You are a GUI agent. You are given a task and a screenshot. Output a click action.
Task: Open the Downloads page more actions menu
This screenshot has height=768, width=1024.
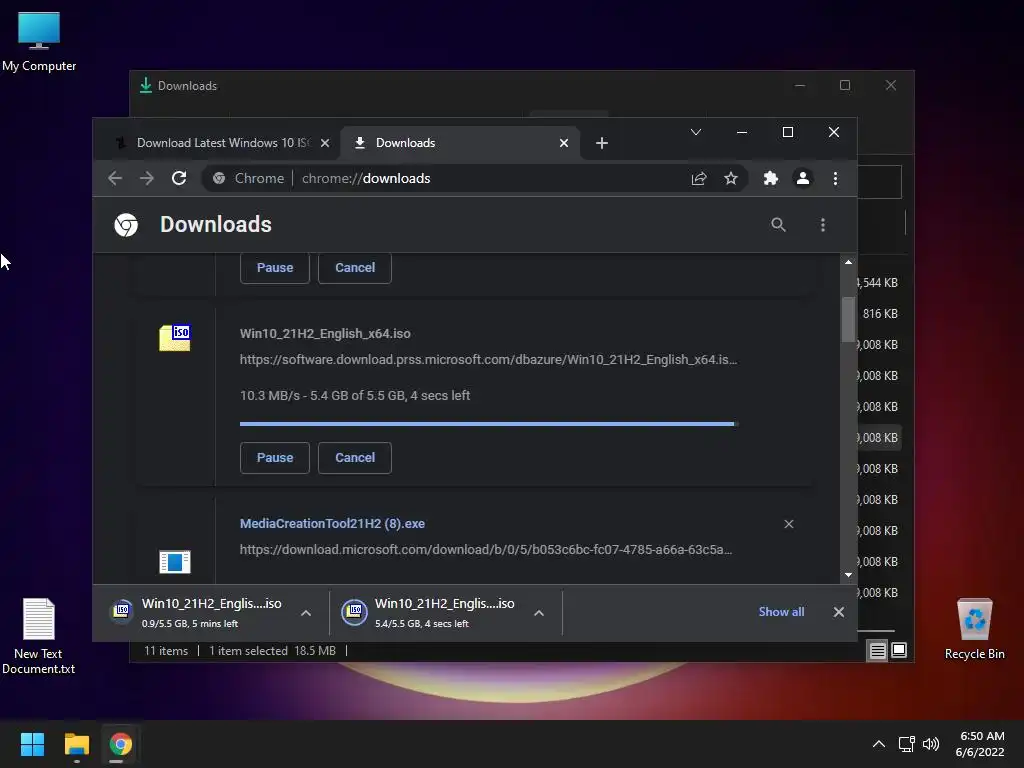[x=823, y=225]
